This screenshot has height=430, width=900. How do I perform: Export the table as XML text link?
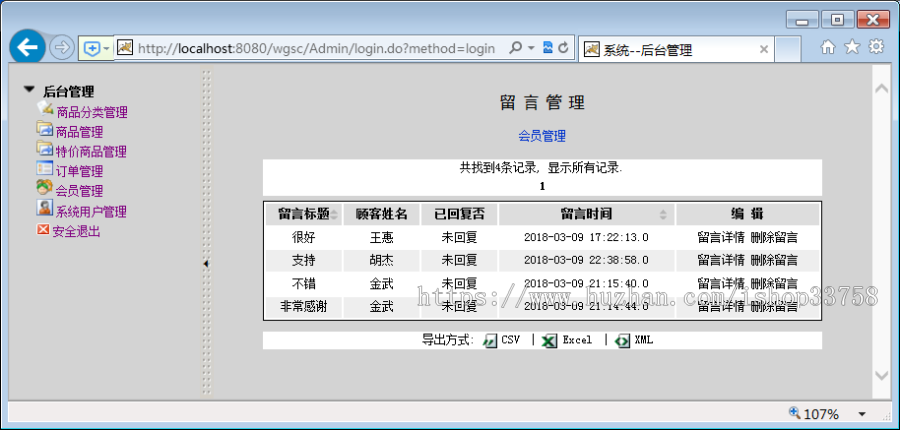pyautogui.click(x=644, y=340)
